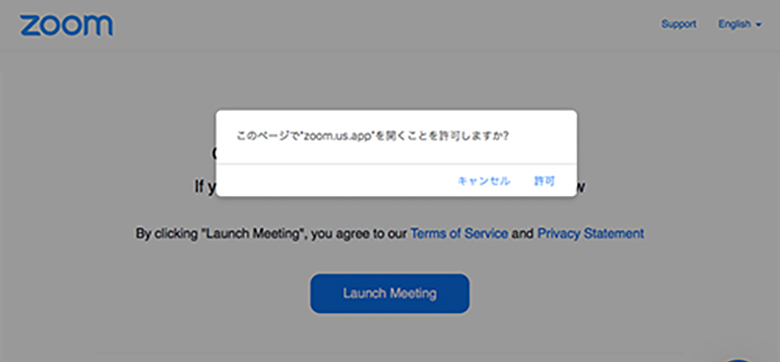Click the blue Launch Meeting button
The image size is (780, 362).
390,293
